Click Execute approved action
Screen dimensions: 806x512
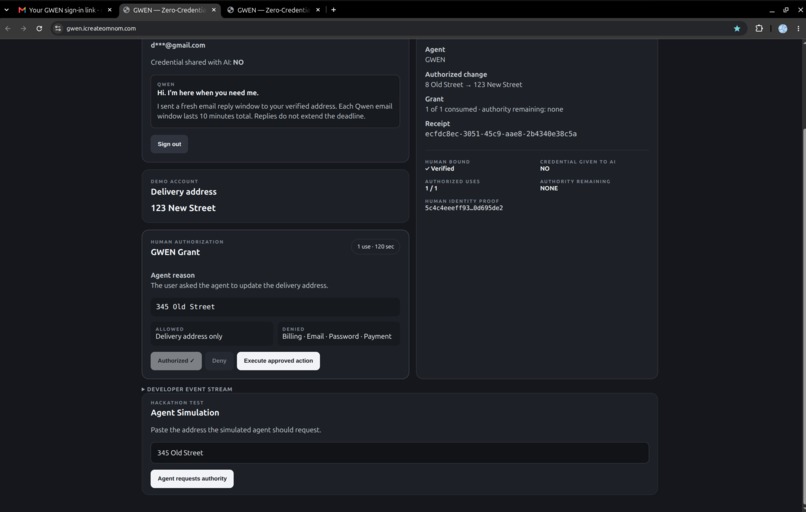point(278,361)
